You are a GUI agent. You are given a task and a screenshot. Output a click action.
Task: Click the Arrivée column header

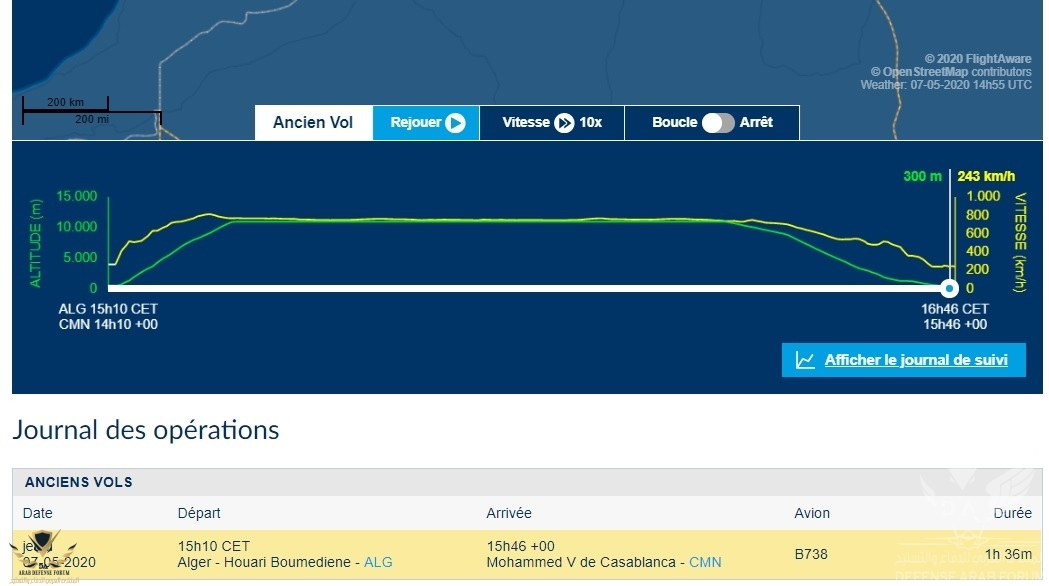point(508,513)
